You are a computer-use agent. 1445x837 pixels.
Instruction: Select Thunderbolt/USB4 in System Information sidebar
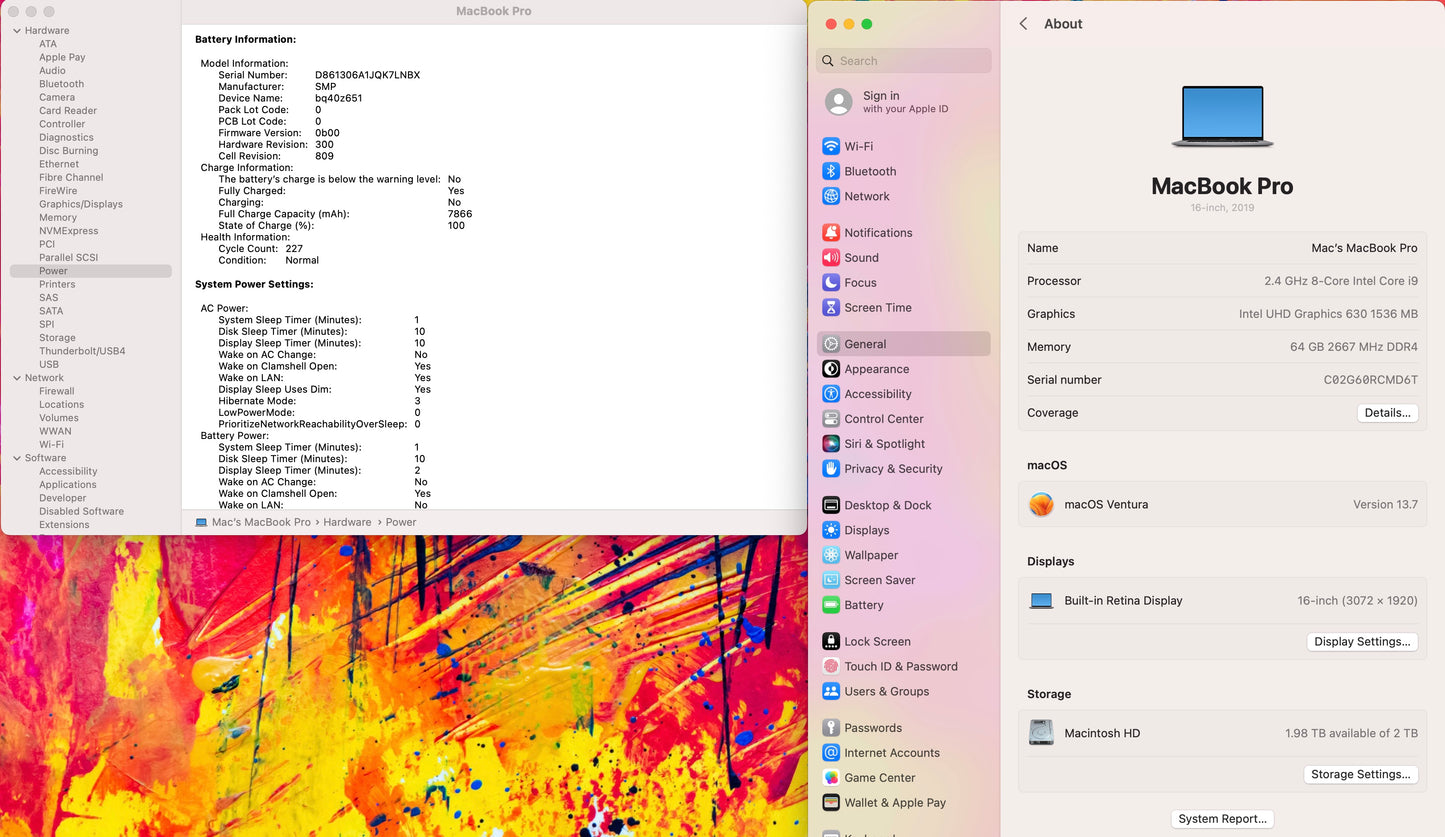[82, 351]
